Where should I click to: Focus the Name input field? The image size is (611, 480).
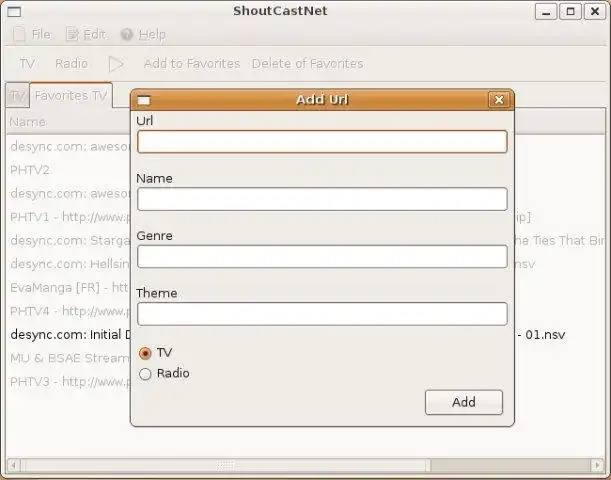click(x=322, y=199)
